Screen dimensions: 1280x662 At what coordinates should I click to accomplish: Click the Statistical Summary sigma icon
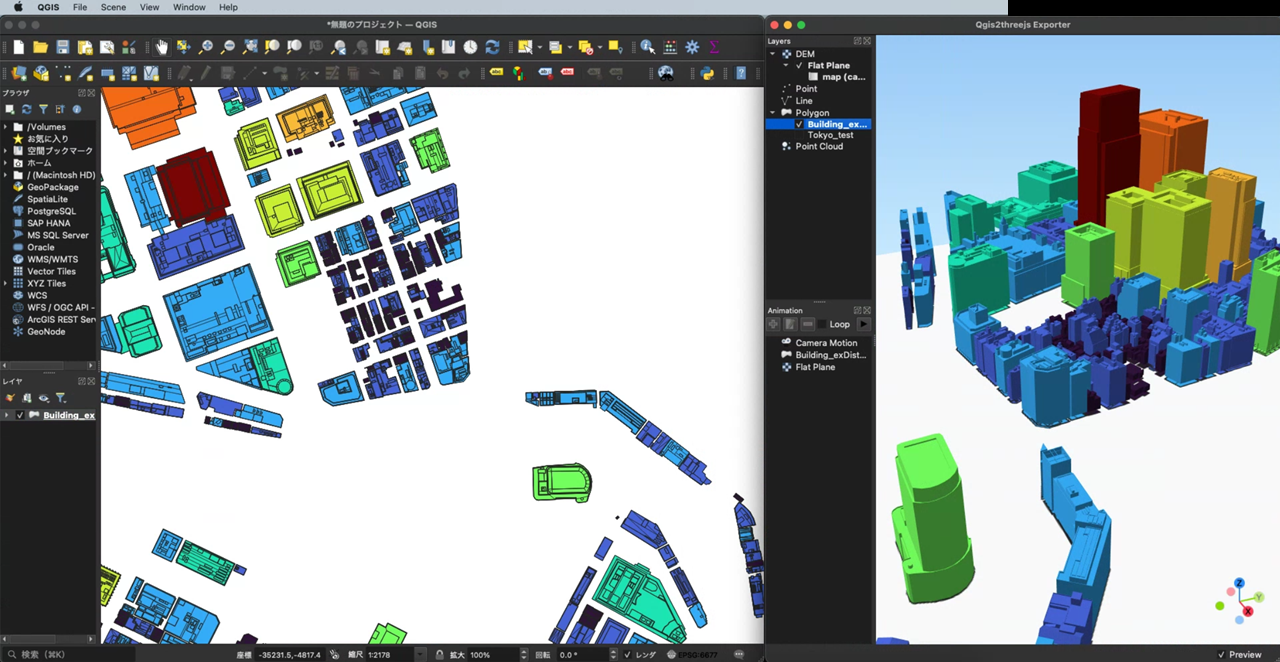[714, 47]
